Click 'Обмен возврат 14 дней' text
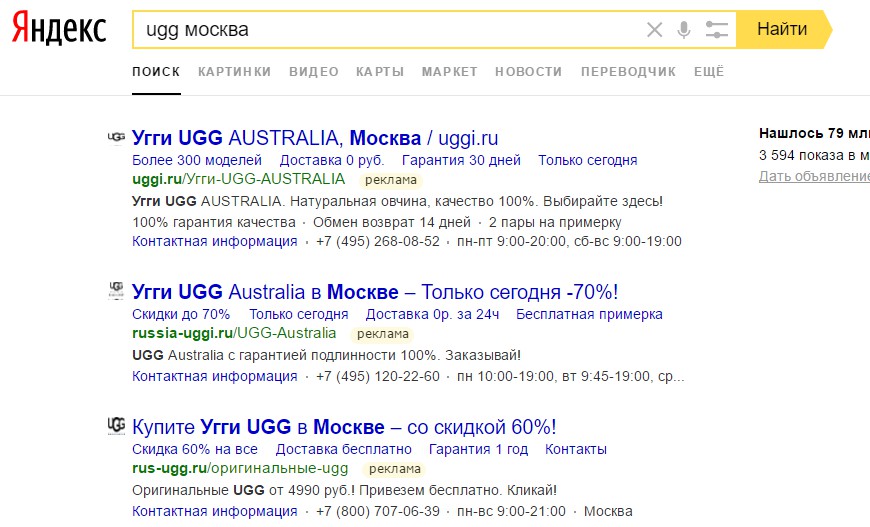 click(392, 222)
